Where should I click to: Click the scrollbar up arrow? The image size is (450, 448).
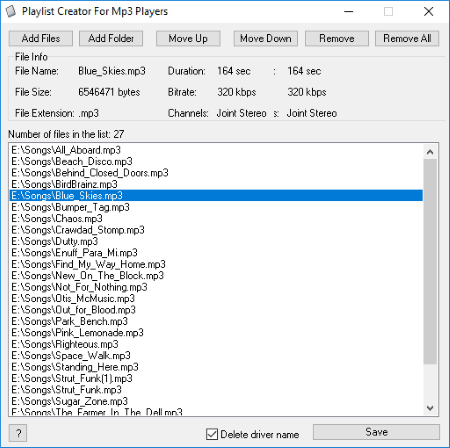tap(430, 152)
